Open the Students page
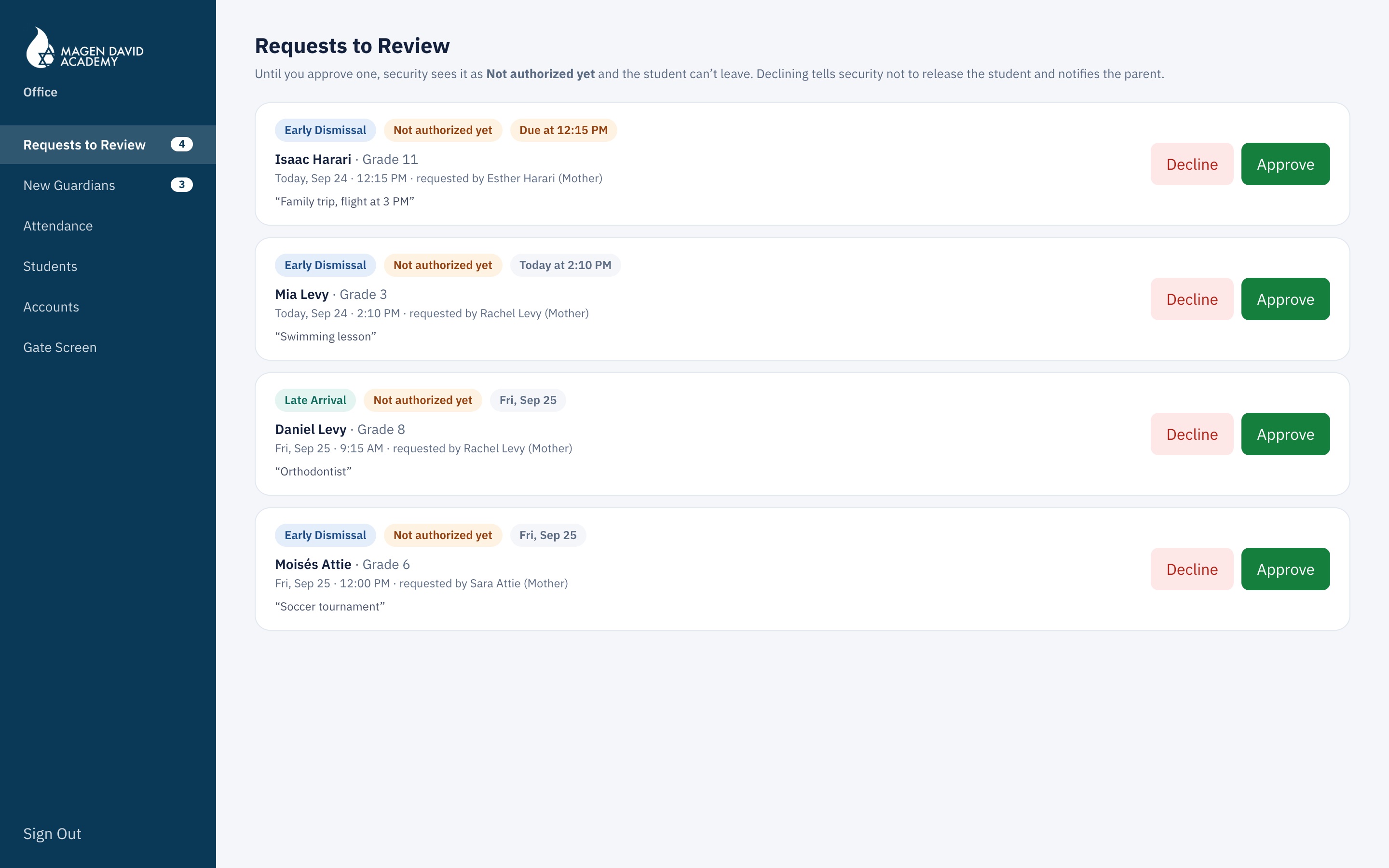The width and height of the screenshot is (1389, 868). click(108, 266)
